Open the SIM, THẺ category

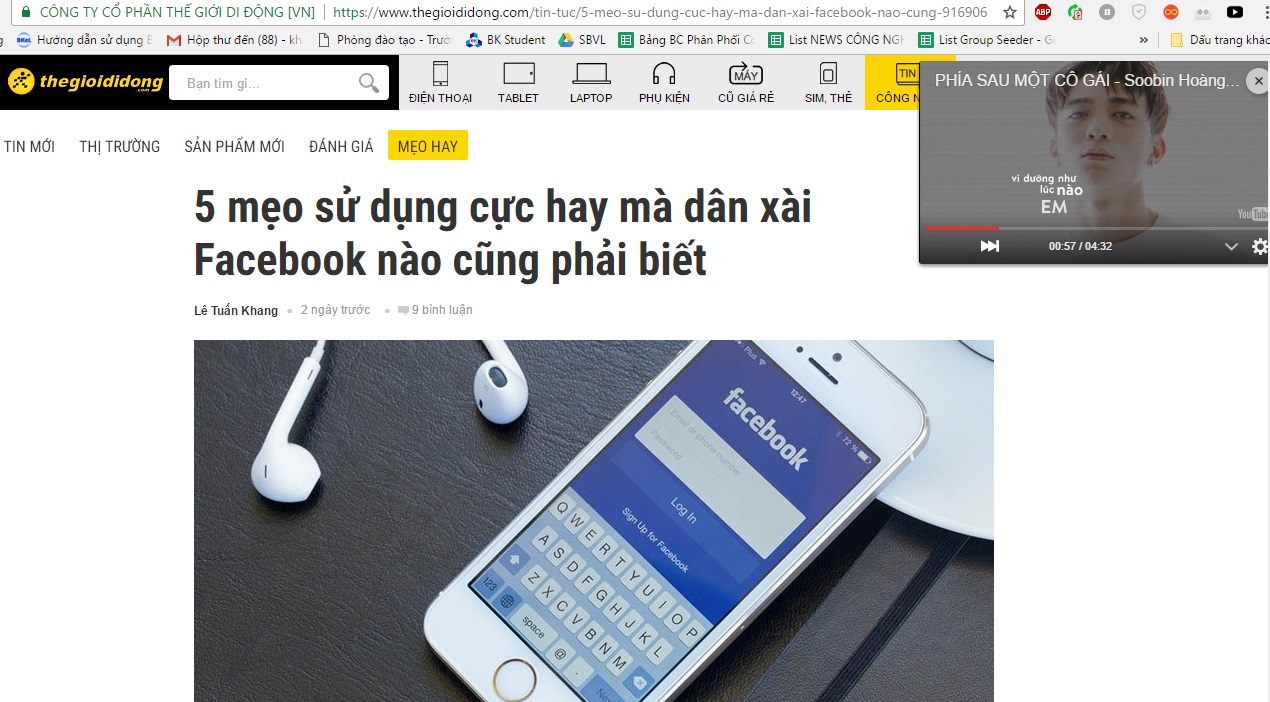[x=828, y=82]
